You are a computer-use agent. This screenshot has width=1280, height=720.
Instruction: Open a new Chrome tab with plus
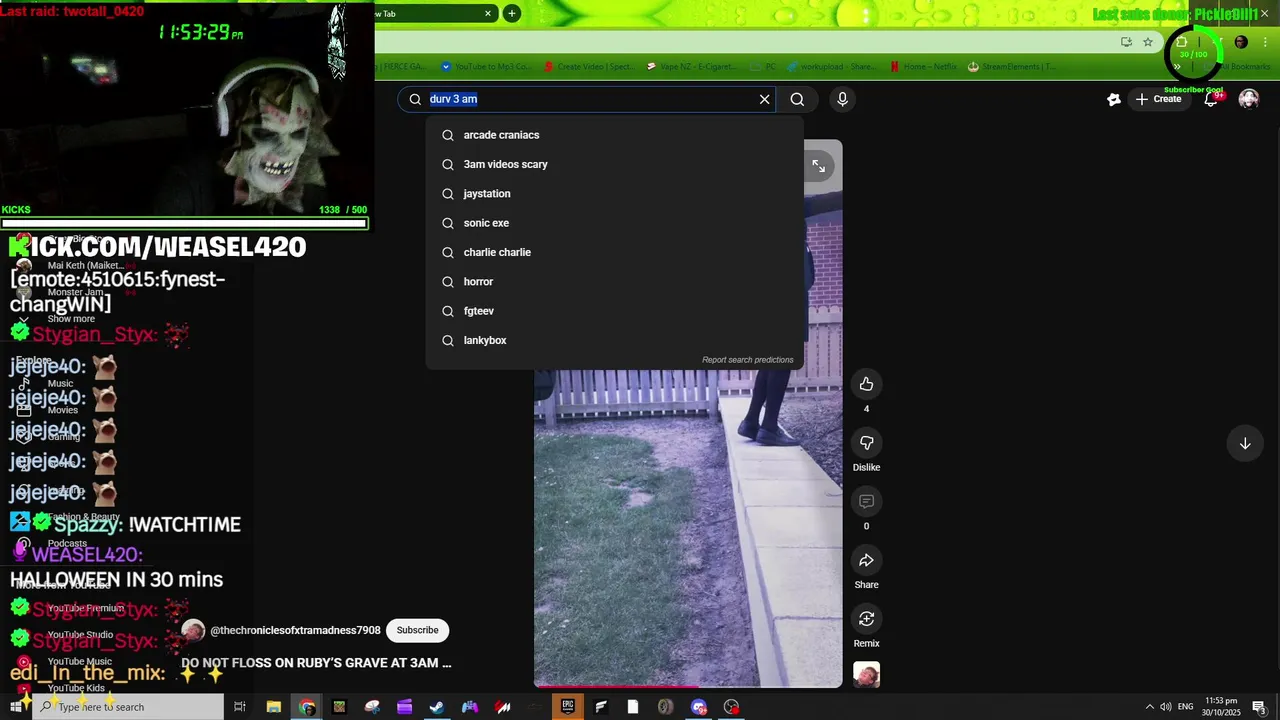(512, 13)
